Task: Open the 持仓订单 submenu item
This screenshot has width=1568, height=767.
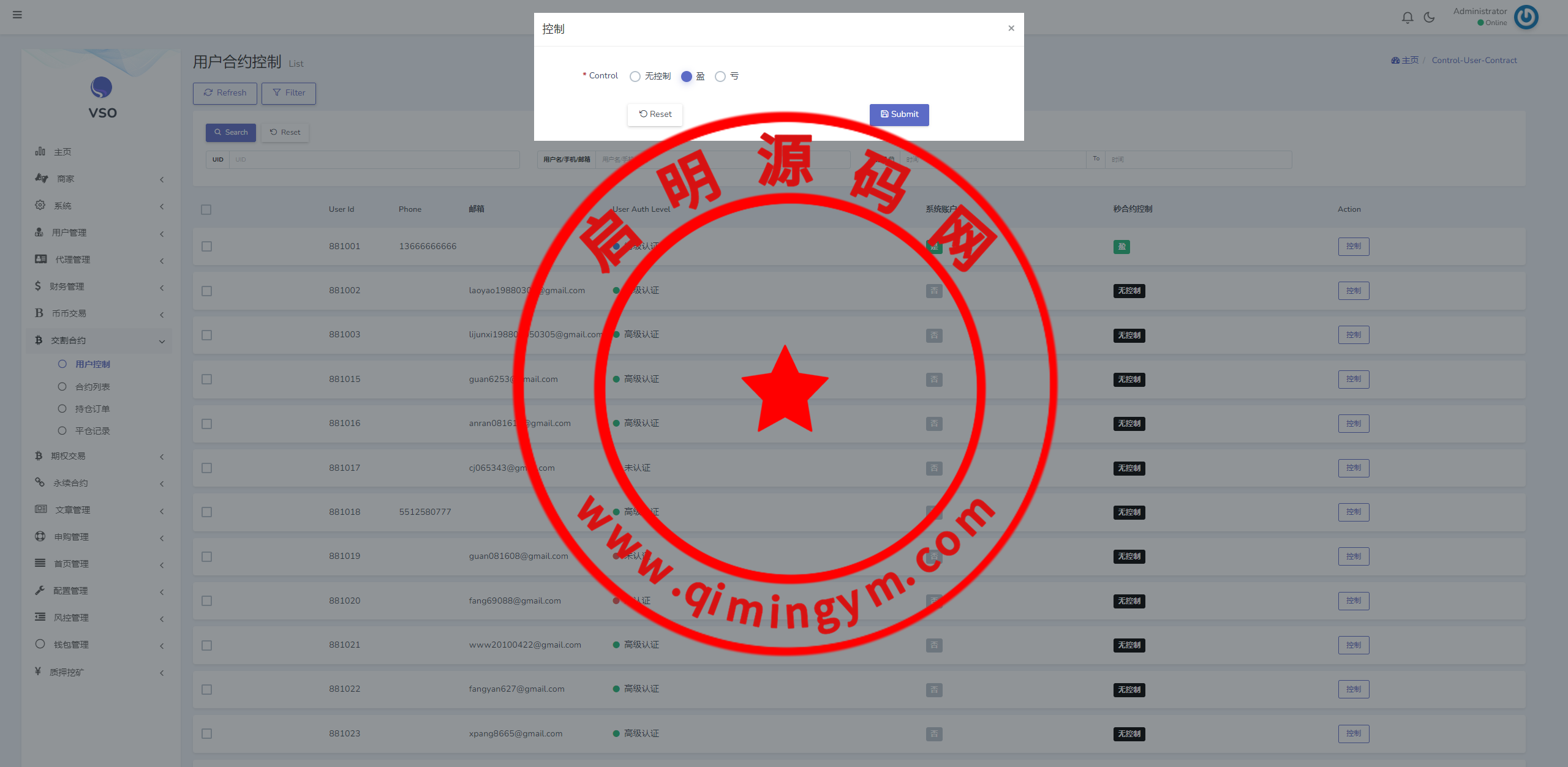Action: coord(92,409)
